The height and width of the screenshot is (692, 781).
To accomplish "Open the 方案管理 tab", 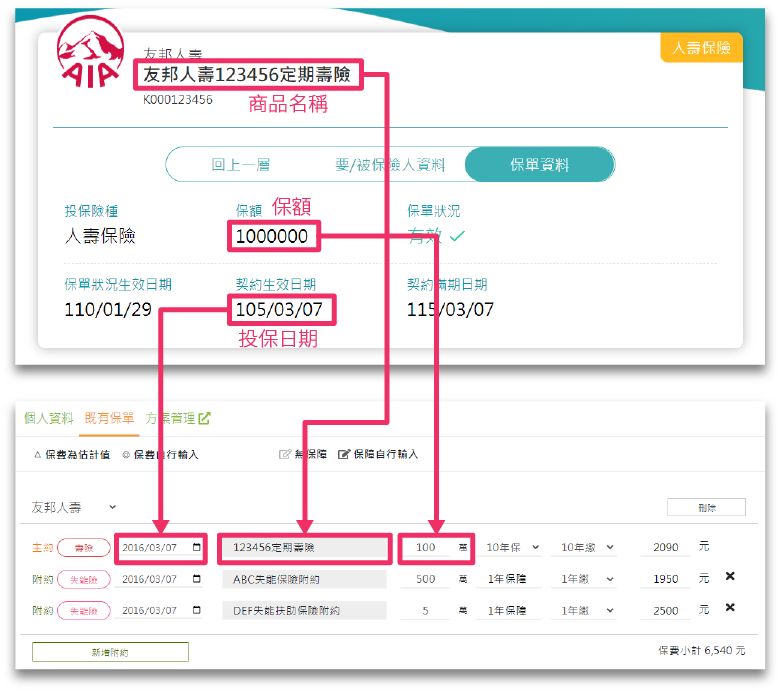I will point(170,418).
